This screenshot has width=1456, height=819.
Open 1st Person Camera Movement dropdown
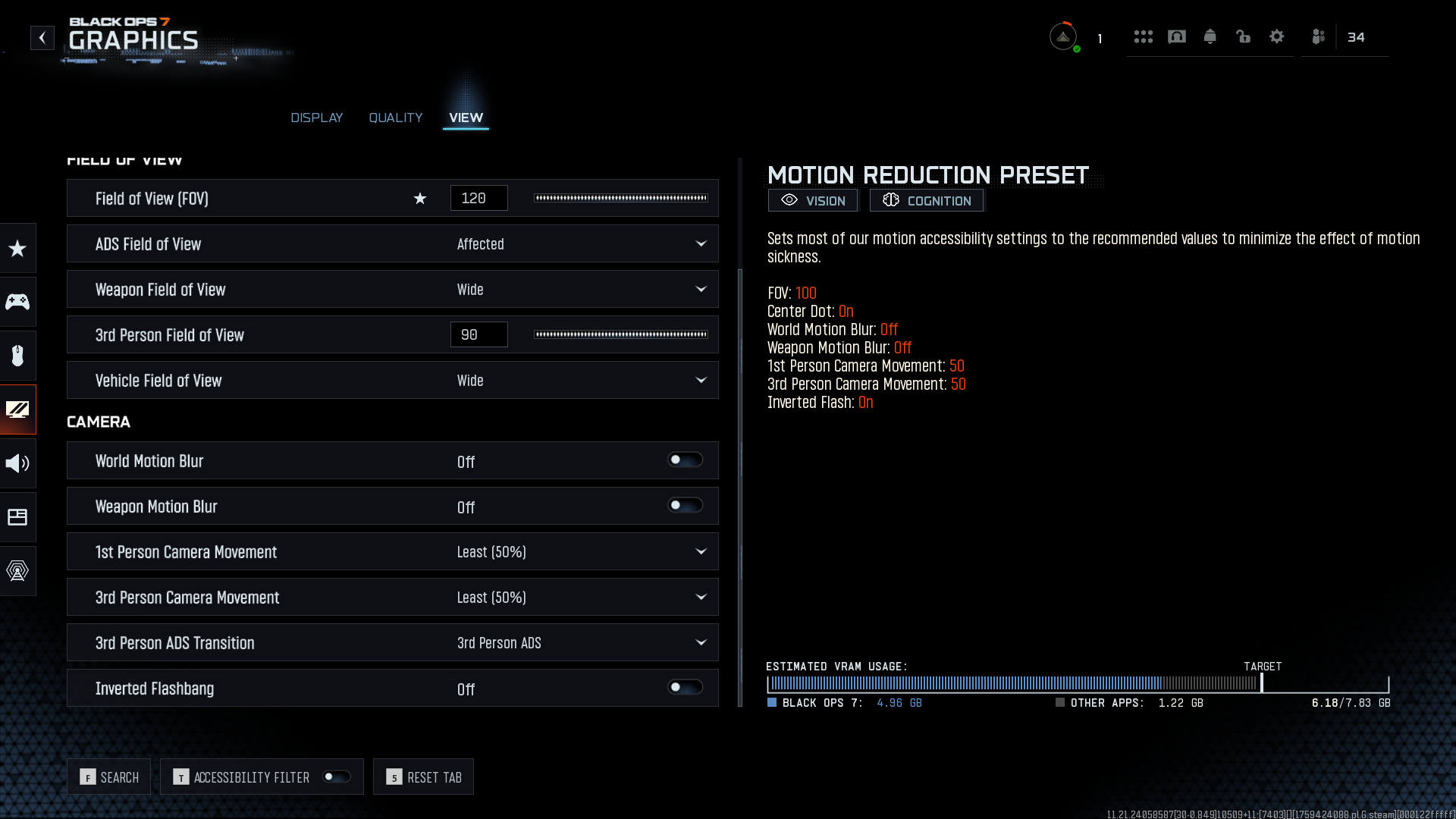[x=700, y=552]
